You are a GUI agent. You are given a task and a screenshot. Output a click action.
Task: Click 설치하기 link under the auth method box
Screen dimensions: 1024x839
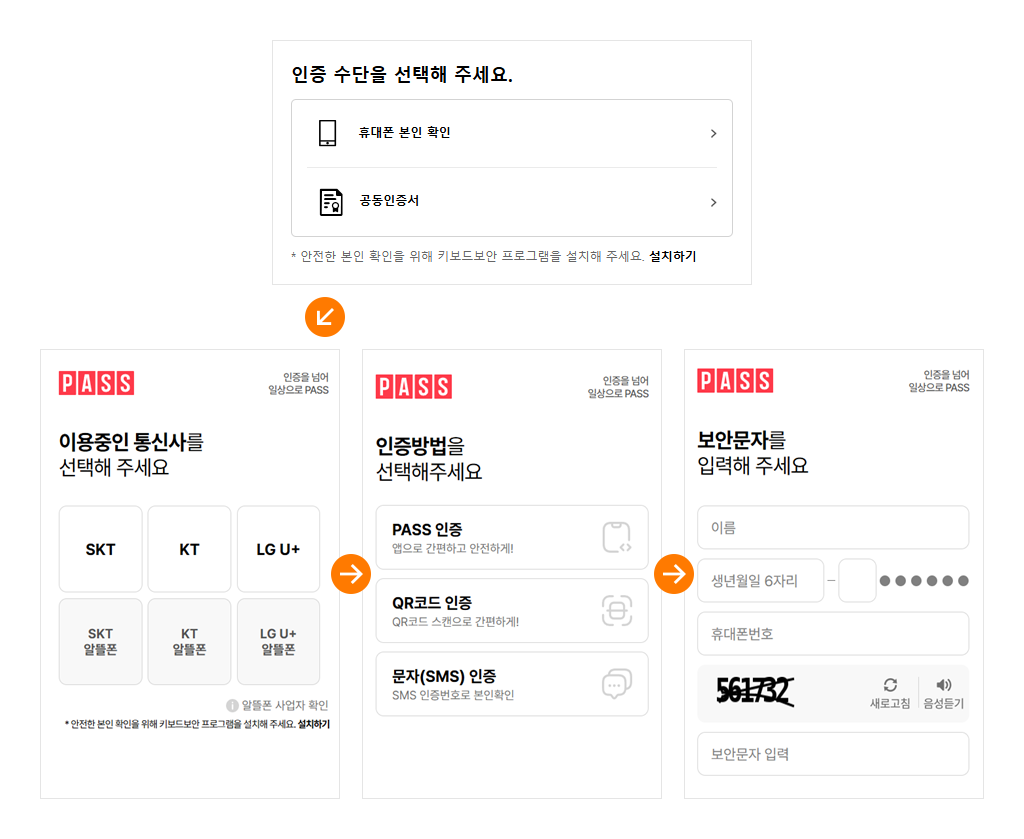[672, 257]
